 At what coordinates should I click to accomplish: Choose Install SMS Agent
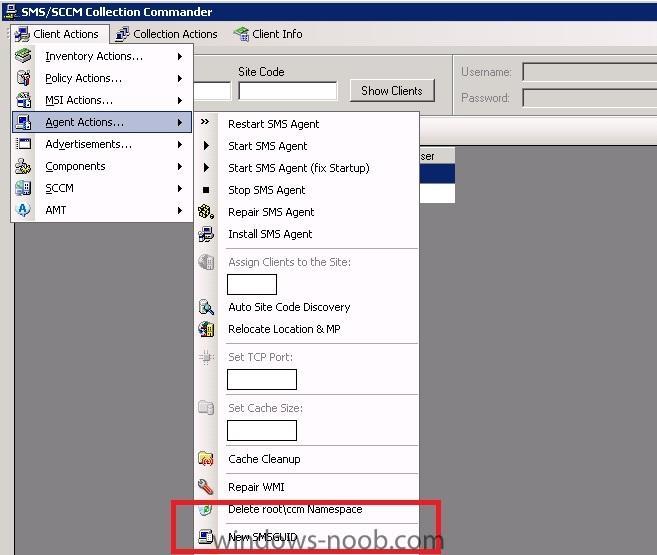click(x=307, y=234)
